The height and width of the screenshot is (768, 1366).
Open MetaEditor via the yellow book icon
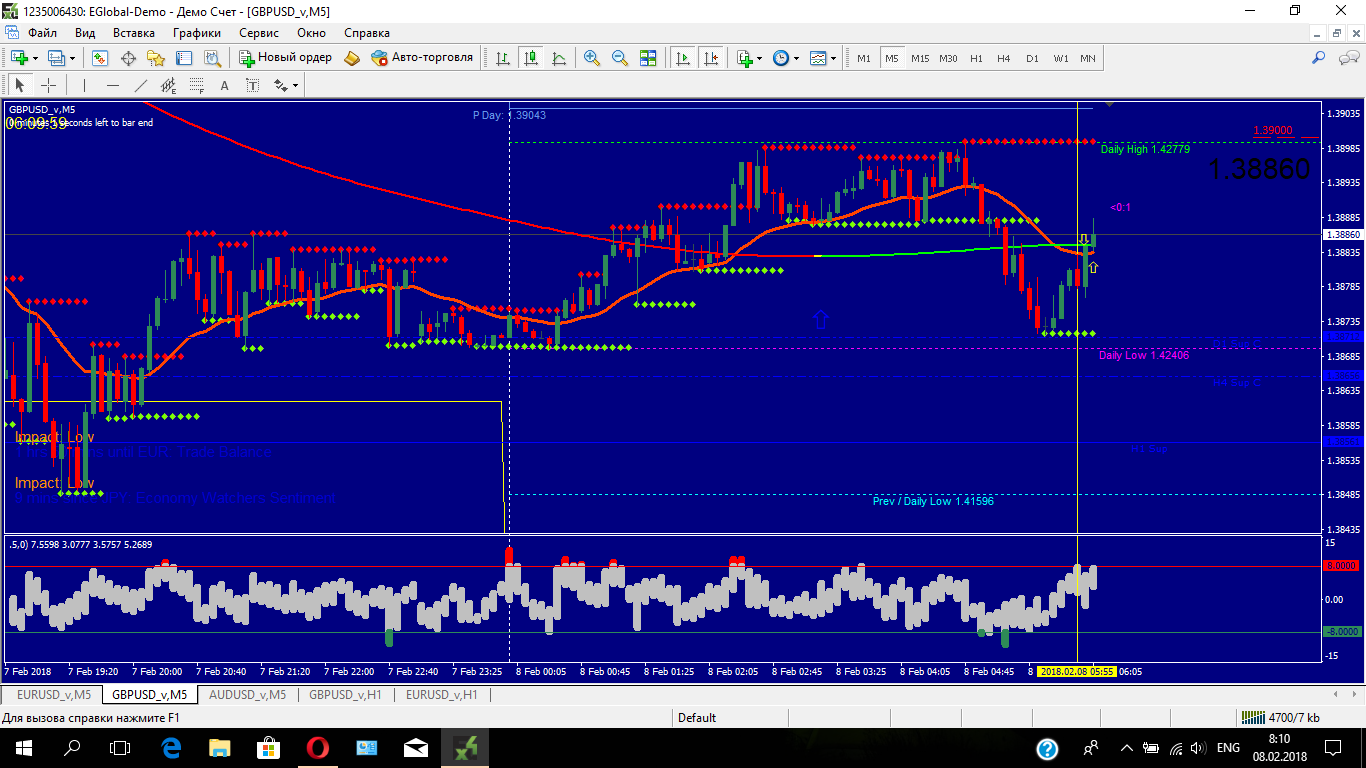pos(352,58)
